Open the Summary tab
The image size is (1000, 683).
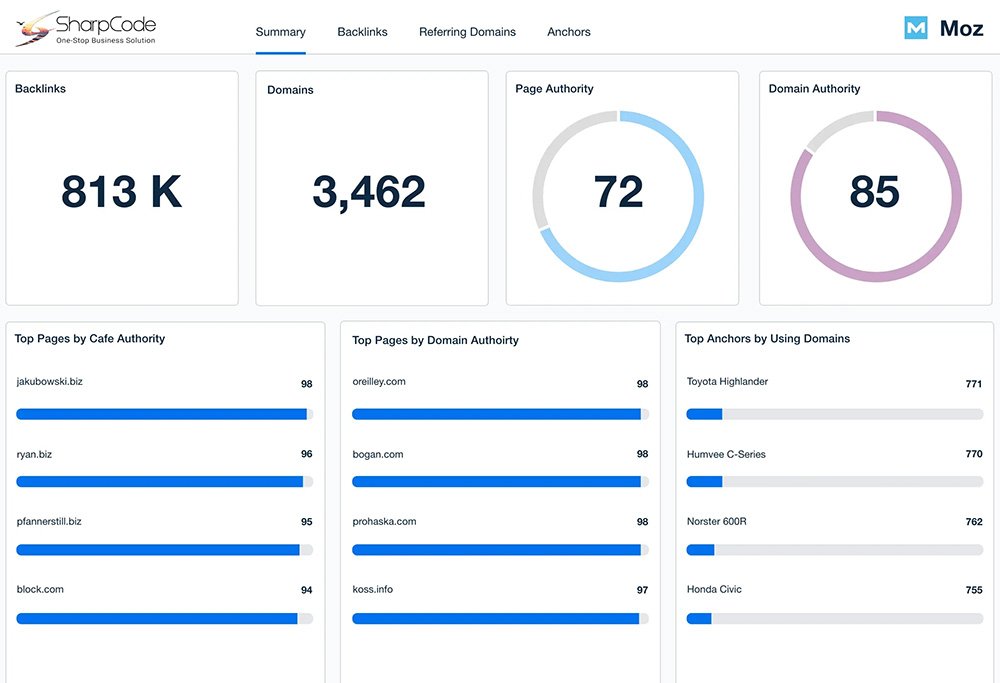pyautogui.click(x=280, y=32)
